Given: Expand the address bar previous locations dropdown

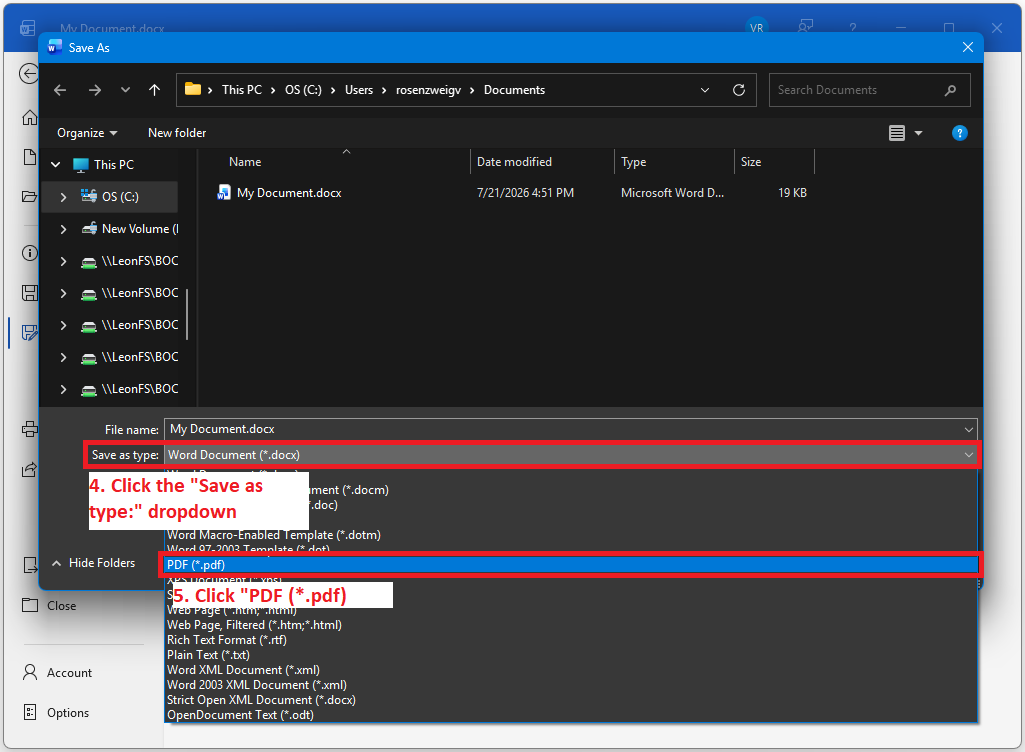Looking at the screenshot, I should (705, 90).
